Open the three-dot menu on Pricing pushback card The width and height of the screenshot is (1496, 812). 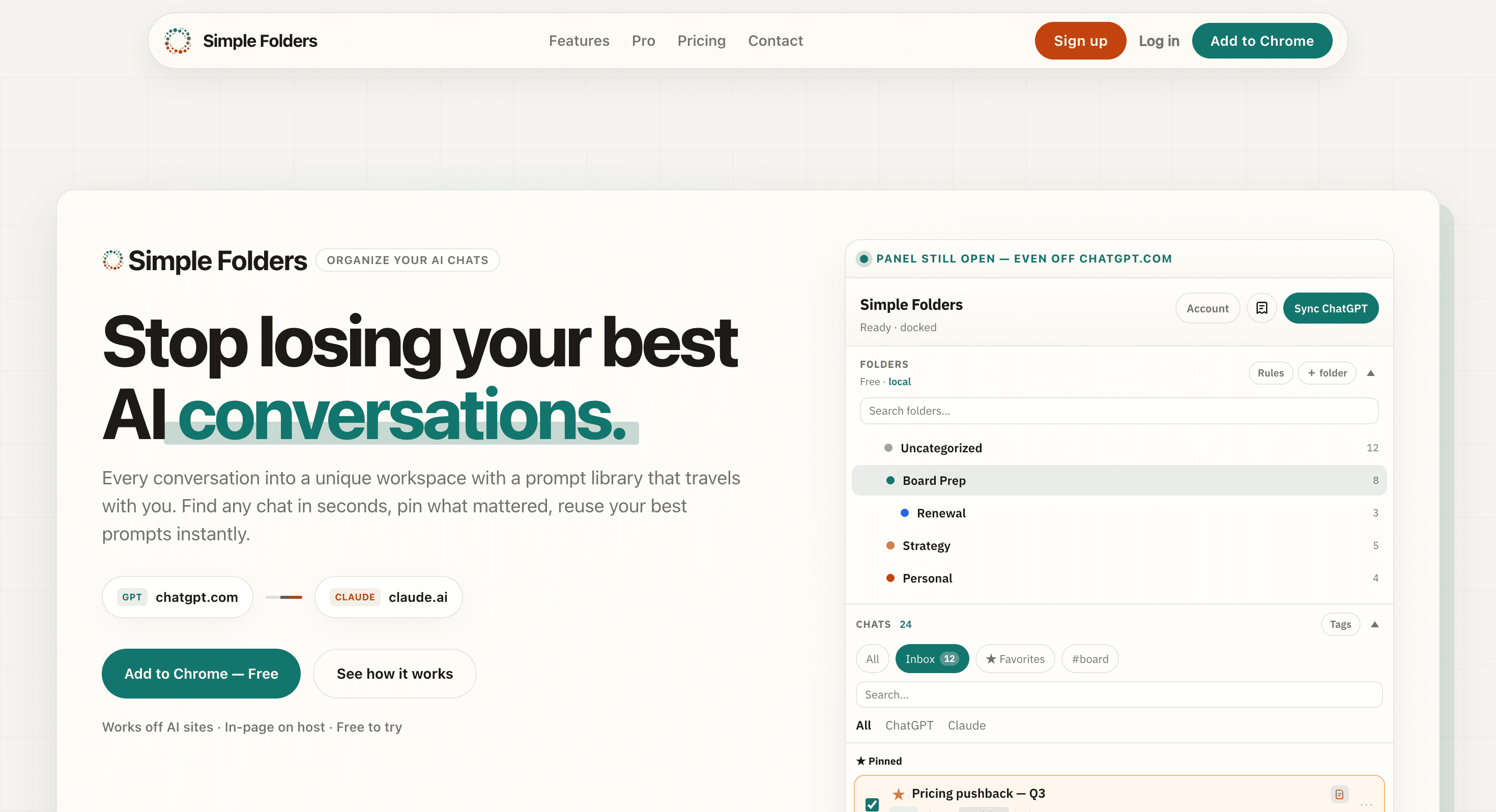(x=1366, y=804)
